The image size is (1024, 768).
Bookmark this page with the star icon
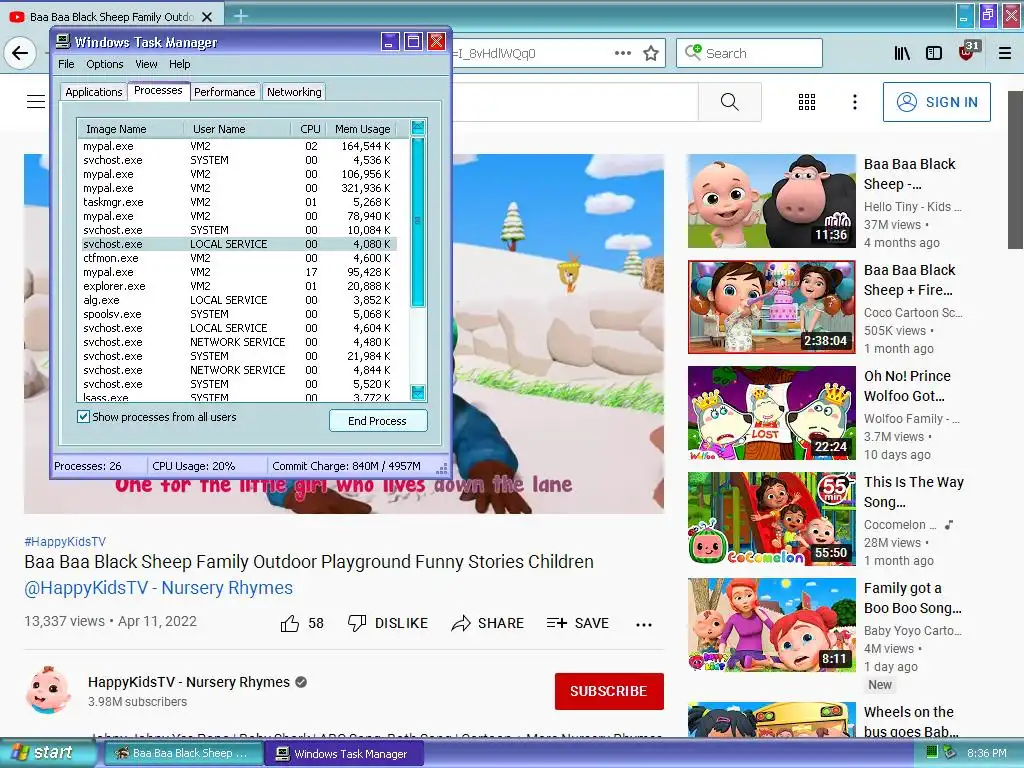click(x=650, y=54)
